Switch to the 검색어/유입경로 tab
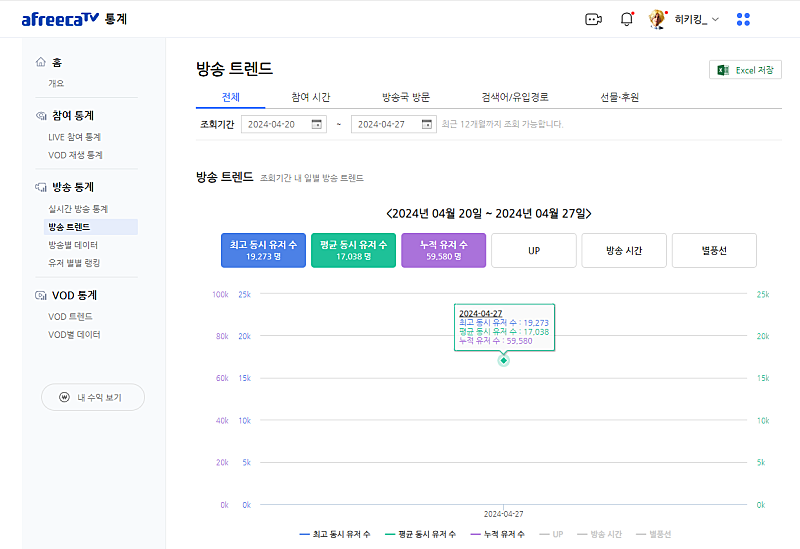800x549 pixels. [x=515, y=97]
